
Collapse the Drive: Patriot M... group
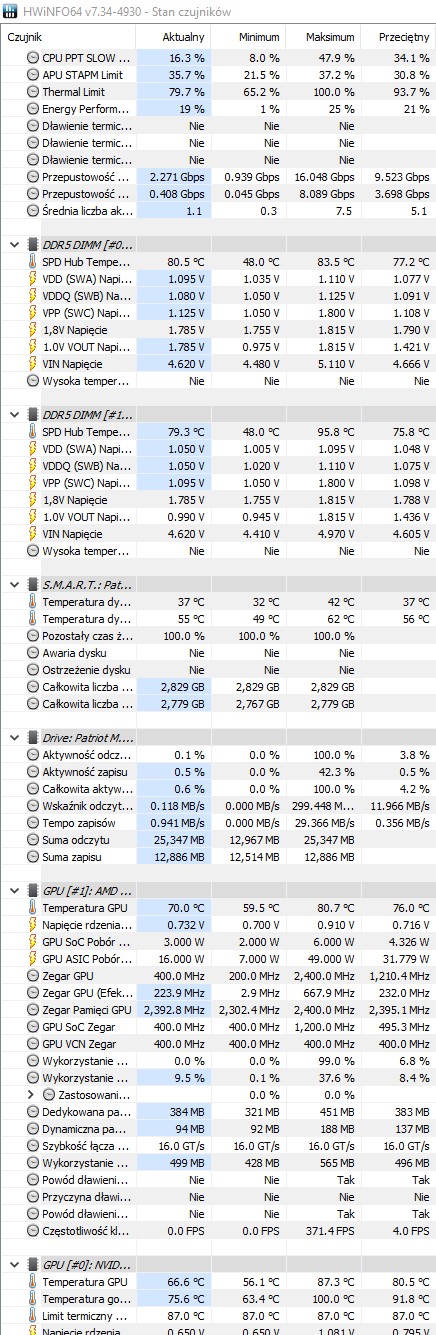(12, 737)
